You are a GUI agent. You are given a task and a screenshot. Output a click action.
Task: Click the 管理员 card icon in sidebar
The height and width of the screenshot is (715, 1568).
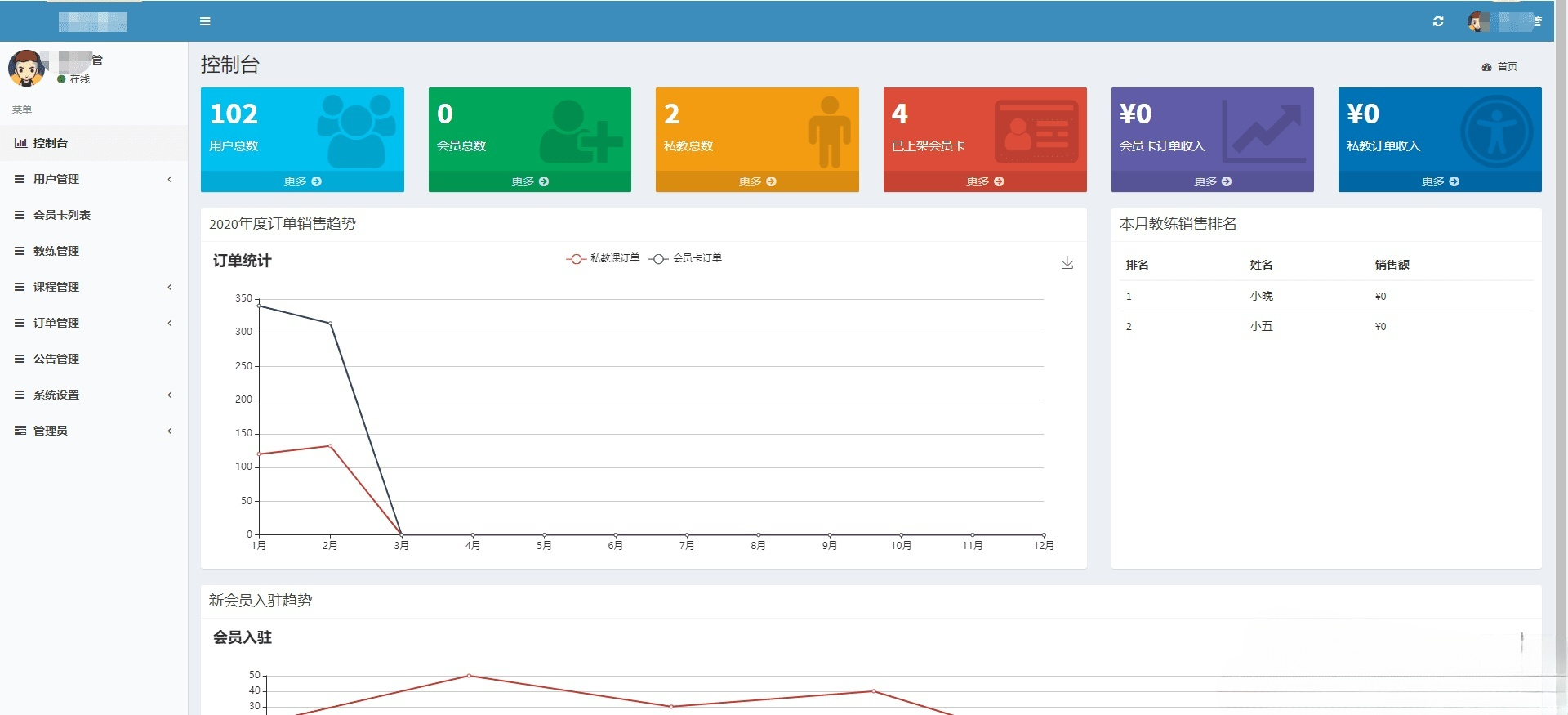(x=20, y=431)
